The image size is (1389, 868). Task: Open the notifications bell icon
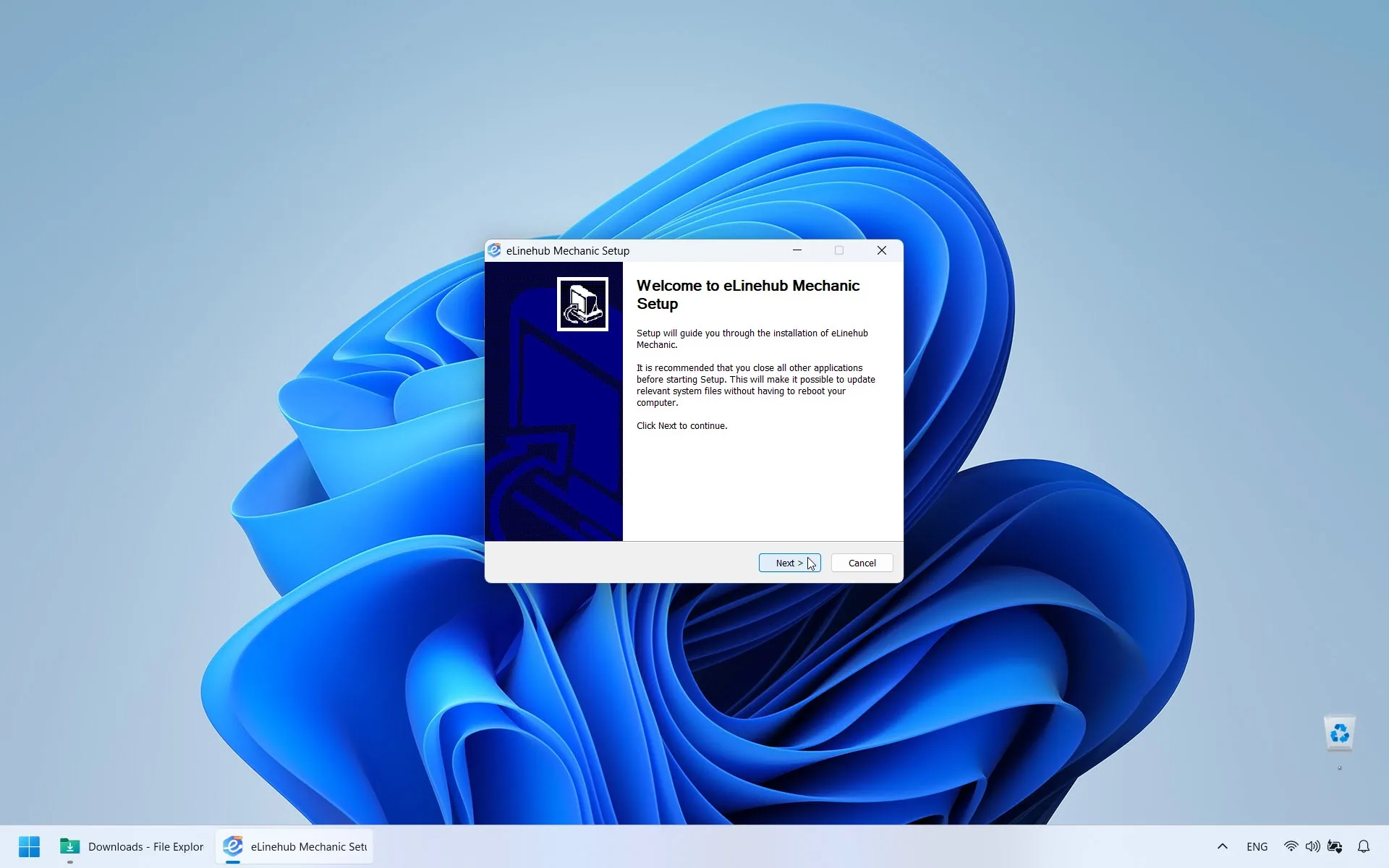point(1364,846)
